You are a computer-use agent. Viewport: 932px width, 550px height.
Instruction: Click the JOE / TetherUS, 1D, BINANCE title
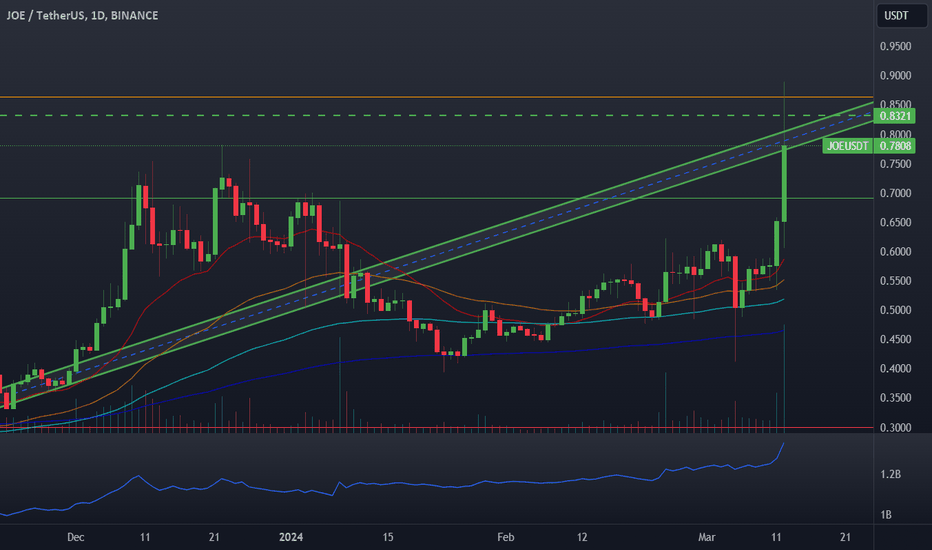82,15
